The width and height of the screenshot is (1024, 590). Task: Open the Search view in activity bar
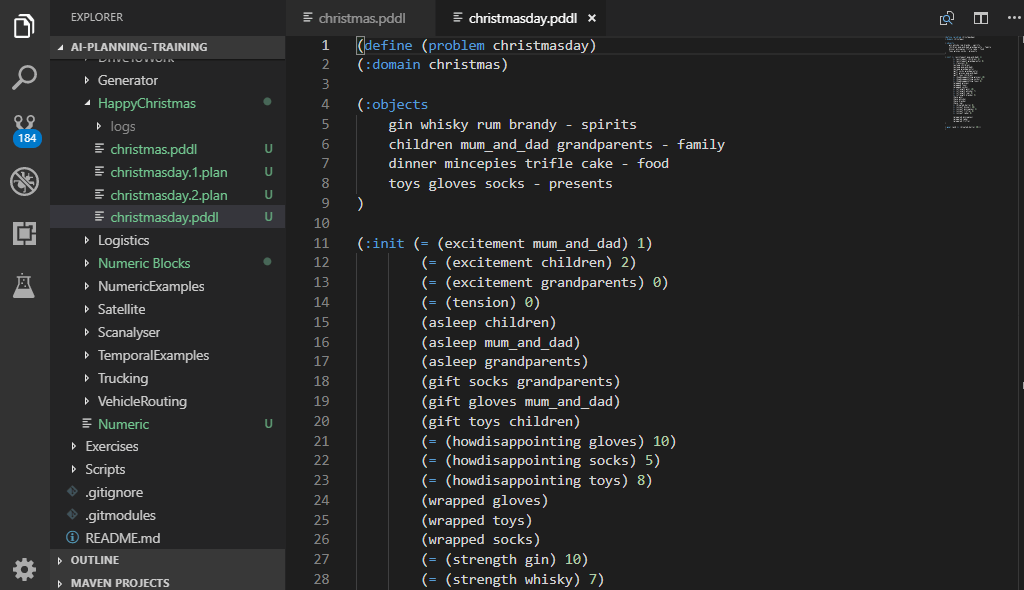(24, 77)
